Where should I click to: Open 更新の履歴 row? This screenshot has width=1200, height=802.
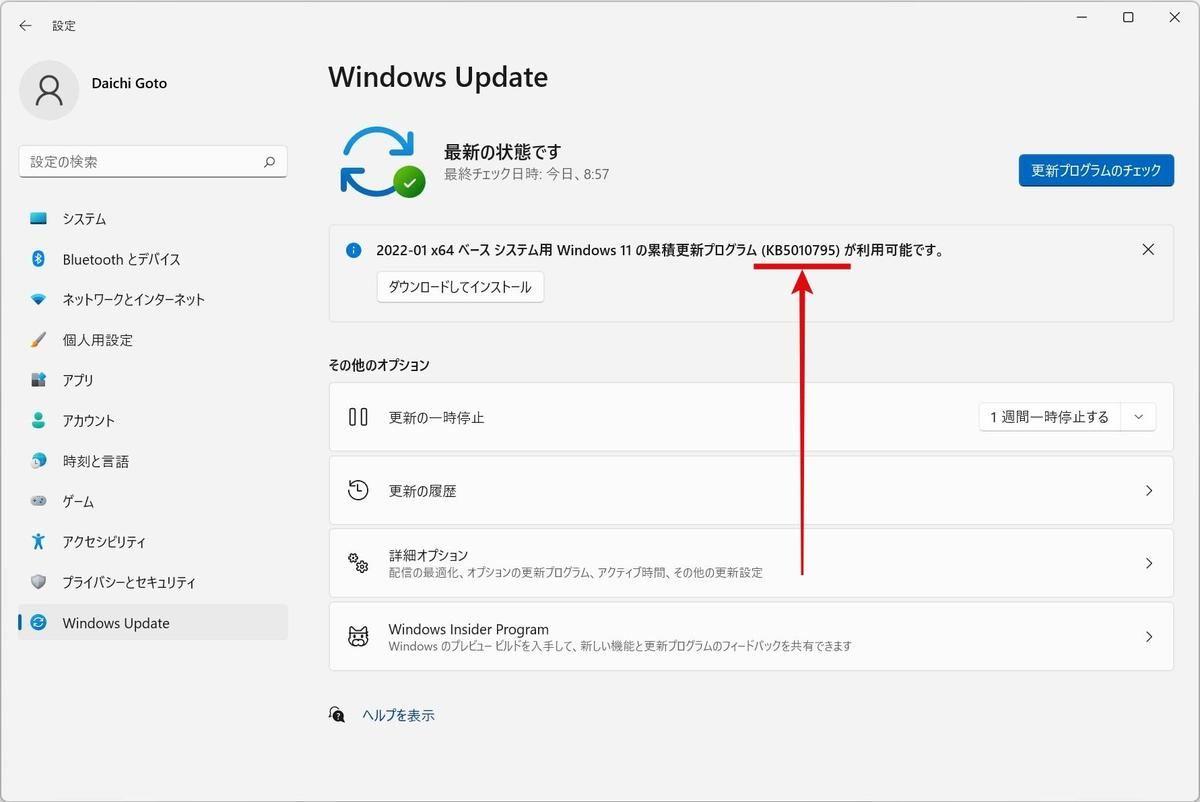pyautogui.click(x=751, y=491)
